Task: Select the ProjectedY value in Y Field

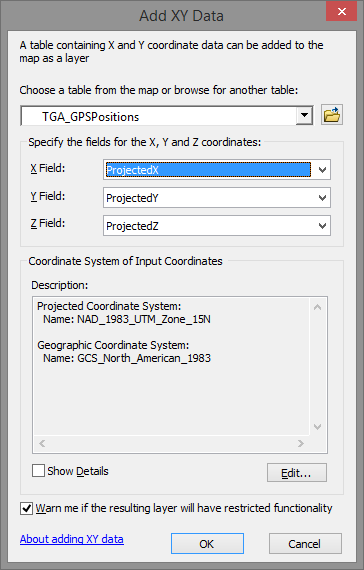Action: click(x=132, y=198)
